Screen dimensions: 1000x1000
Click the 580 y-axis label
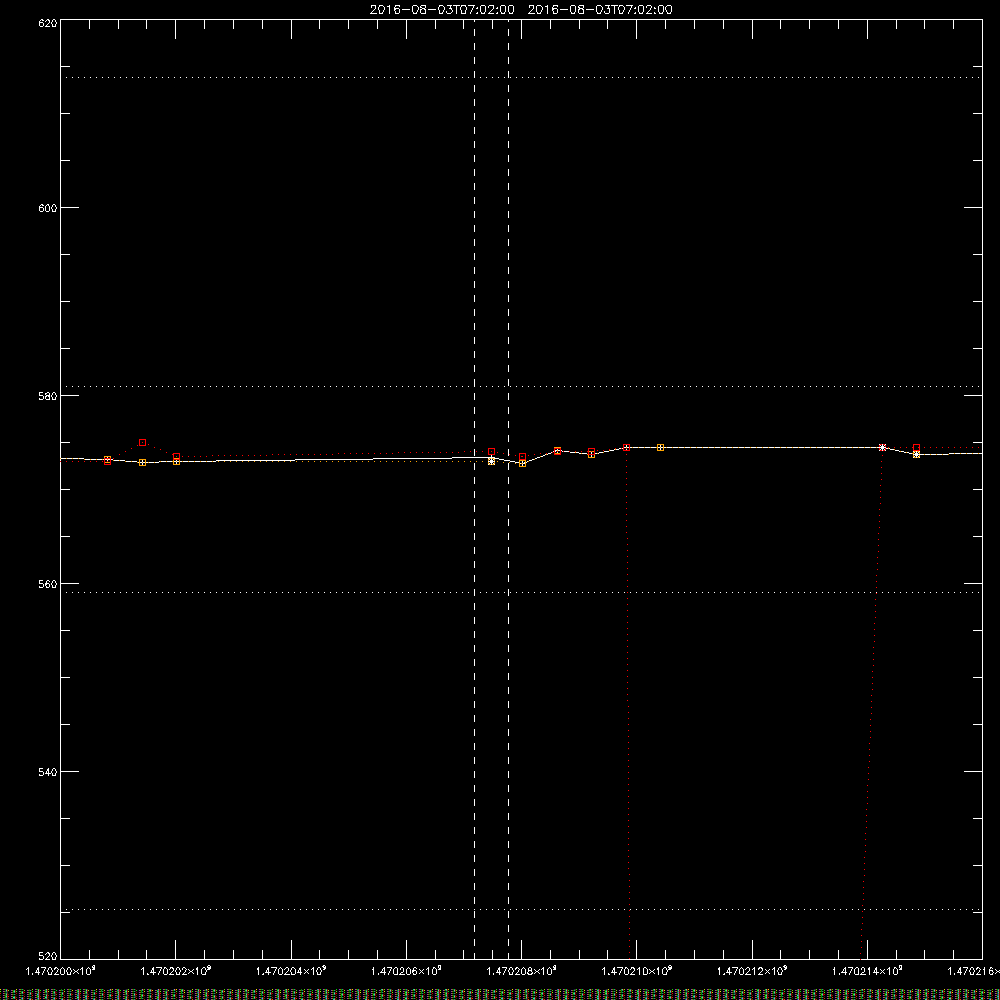click(48, 395)
